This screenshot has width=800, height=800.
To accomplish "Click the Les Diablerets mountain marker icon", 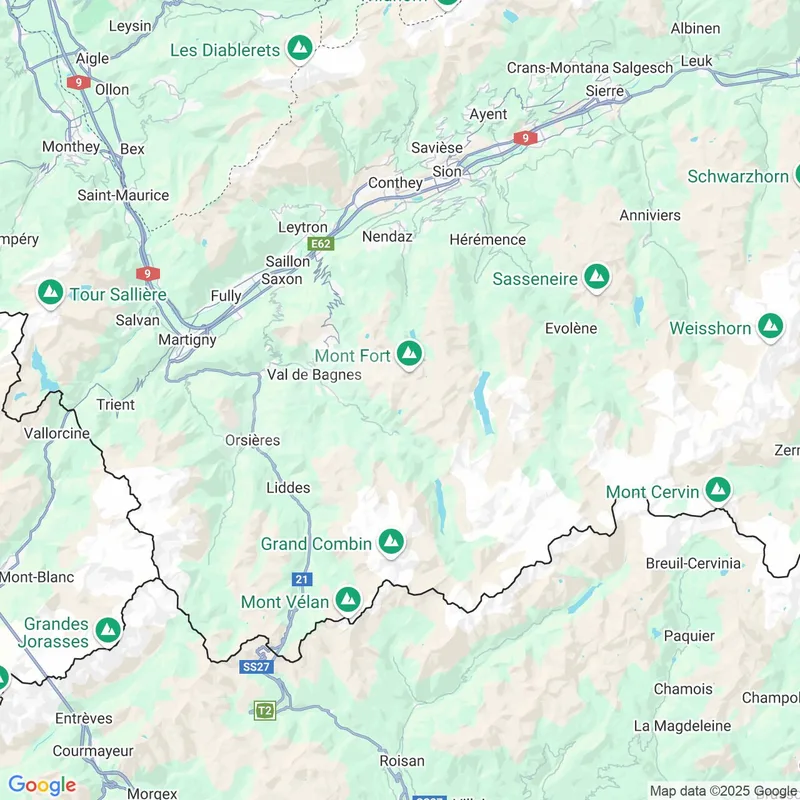I will 300,48.
